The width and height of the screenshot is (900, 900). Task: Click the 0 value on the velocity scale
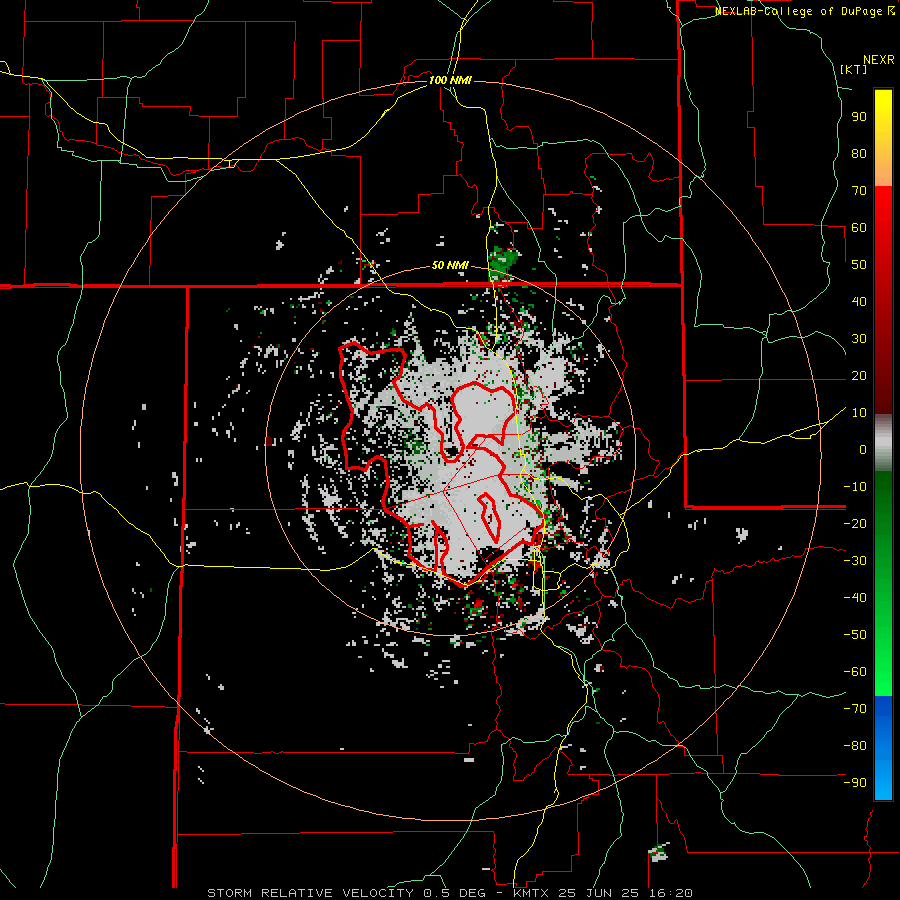pyautogui.click(x=863, y=450)
